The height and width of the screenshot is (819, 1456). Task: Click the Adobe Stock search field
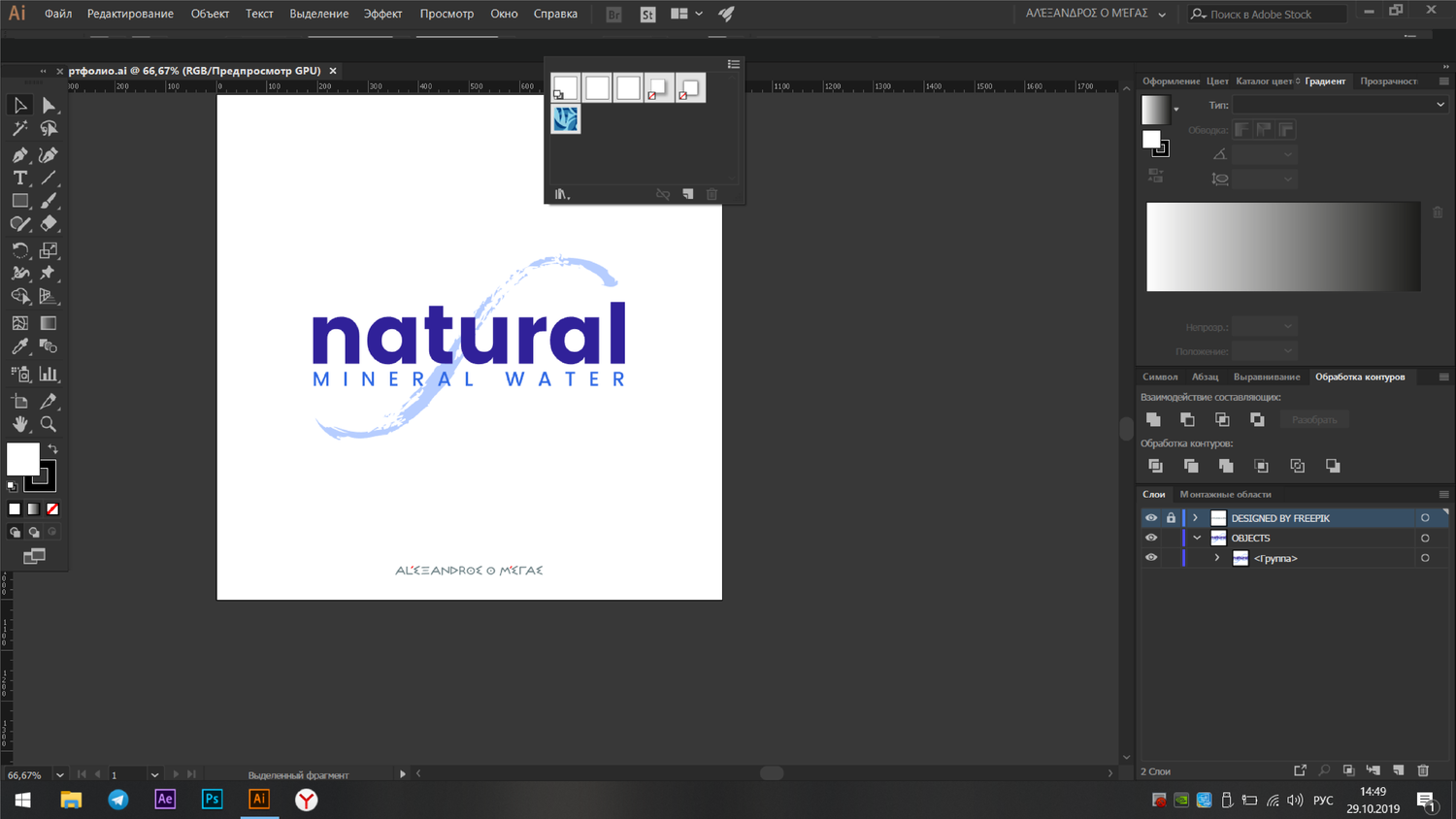pyautogui.click(x=1274, y=14)
